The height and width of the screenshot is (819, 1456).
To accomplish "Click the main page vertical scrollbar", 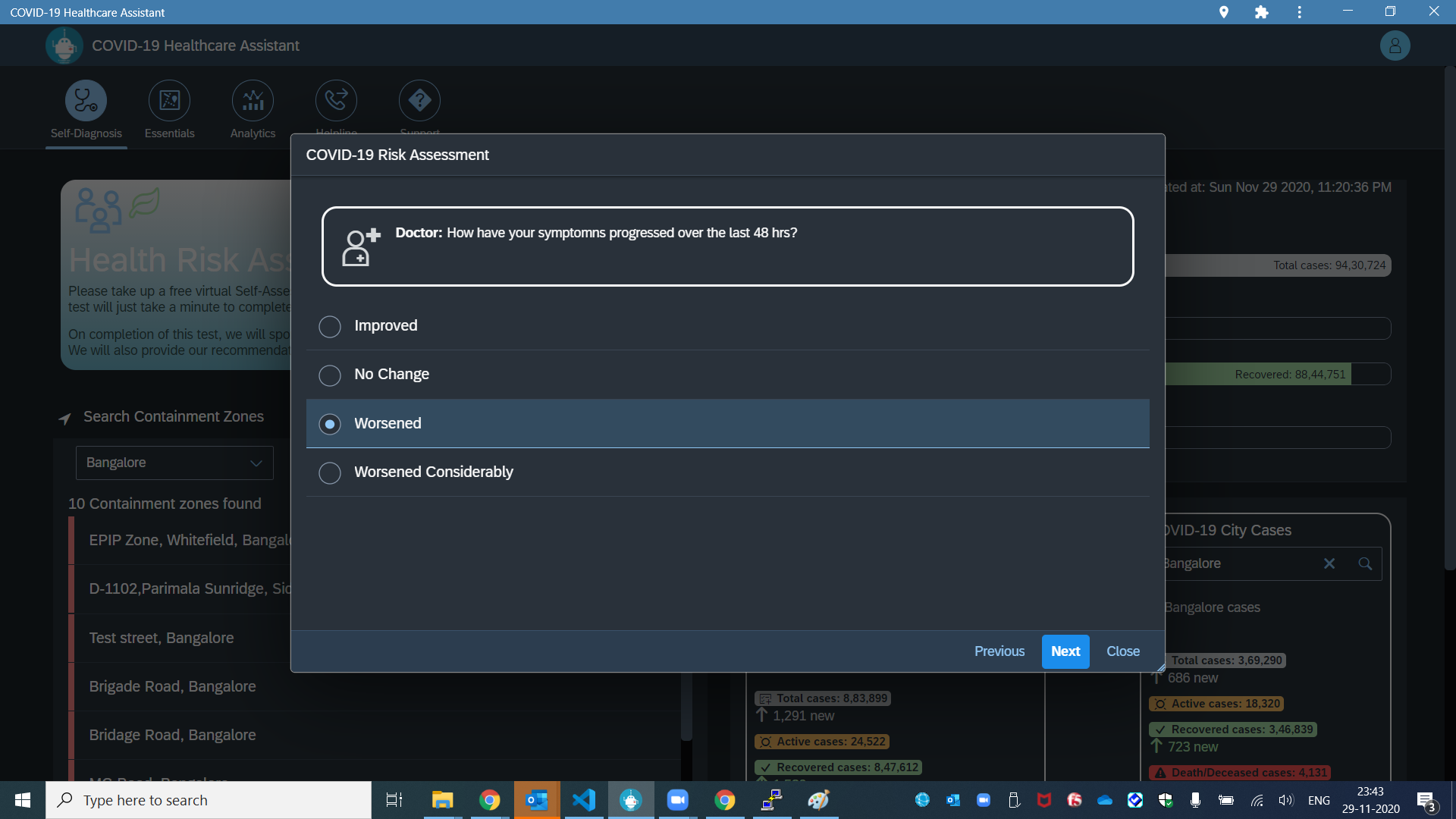I will (x=1449, y=318).
